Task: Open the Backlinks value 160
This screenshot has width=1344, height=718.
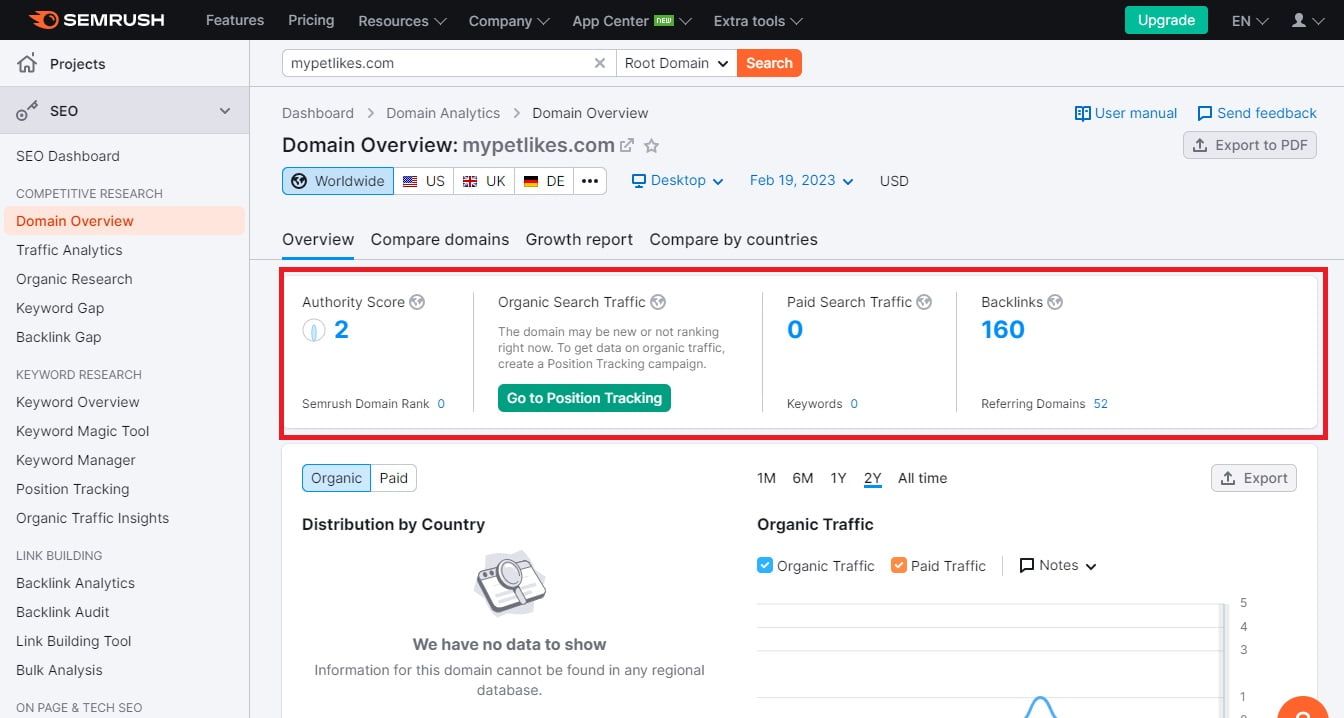Action: (x=1003, y=330)
